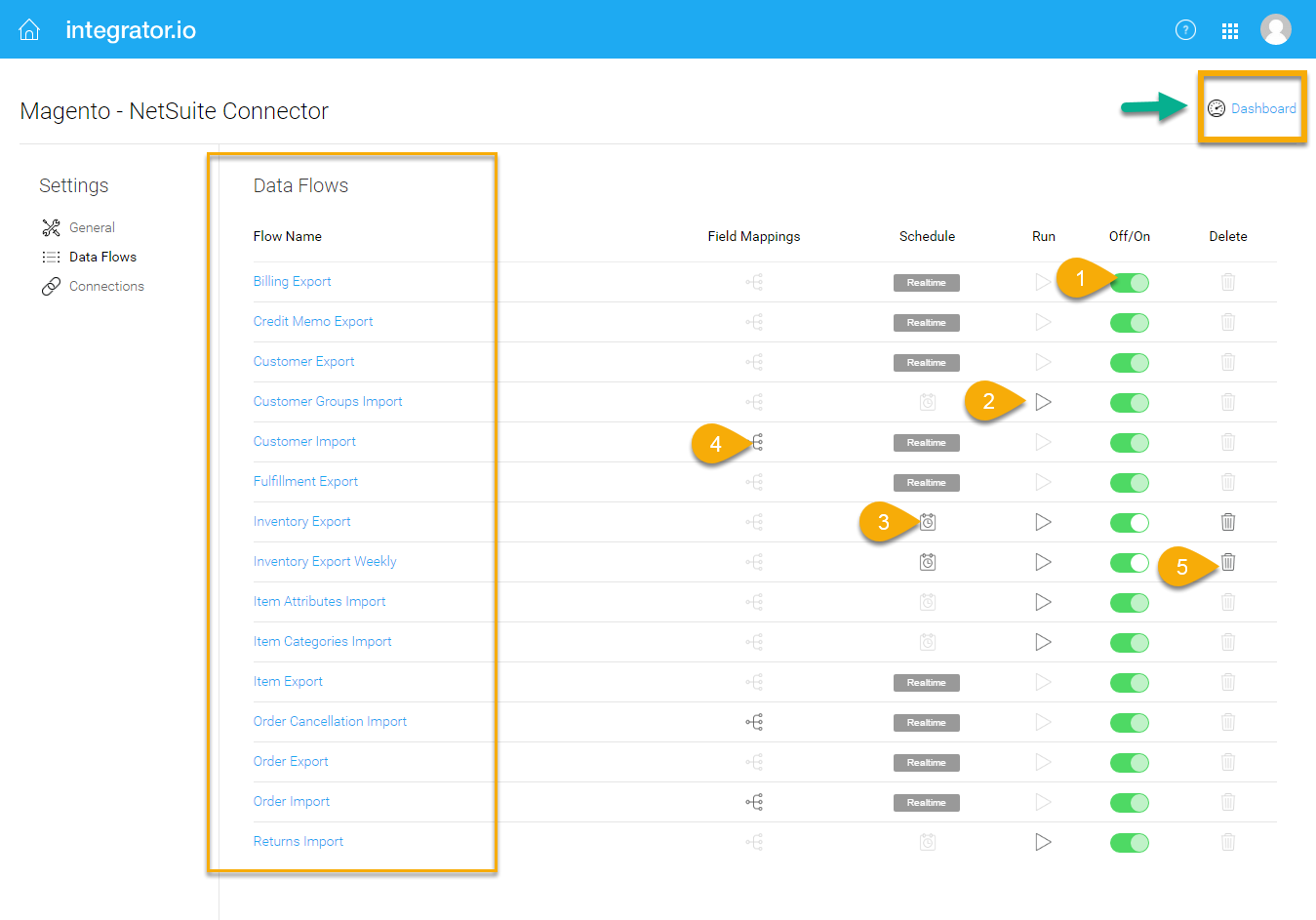The height and width of the screenshot is (920, 1316).
Task: Open the Credit Memo Export flow
Action: point(313,321)
